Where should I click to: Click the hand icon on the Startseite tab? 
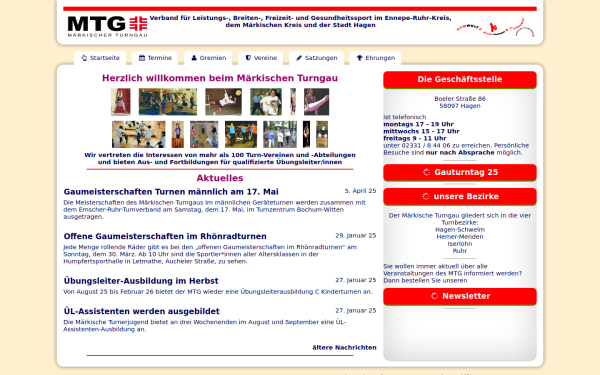click(x=84, y=58)
